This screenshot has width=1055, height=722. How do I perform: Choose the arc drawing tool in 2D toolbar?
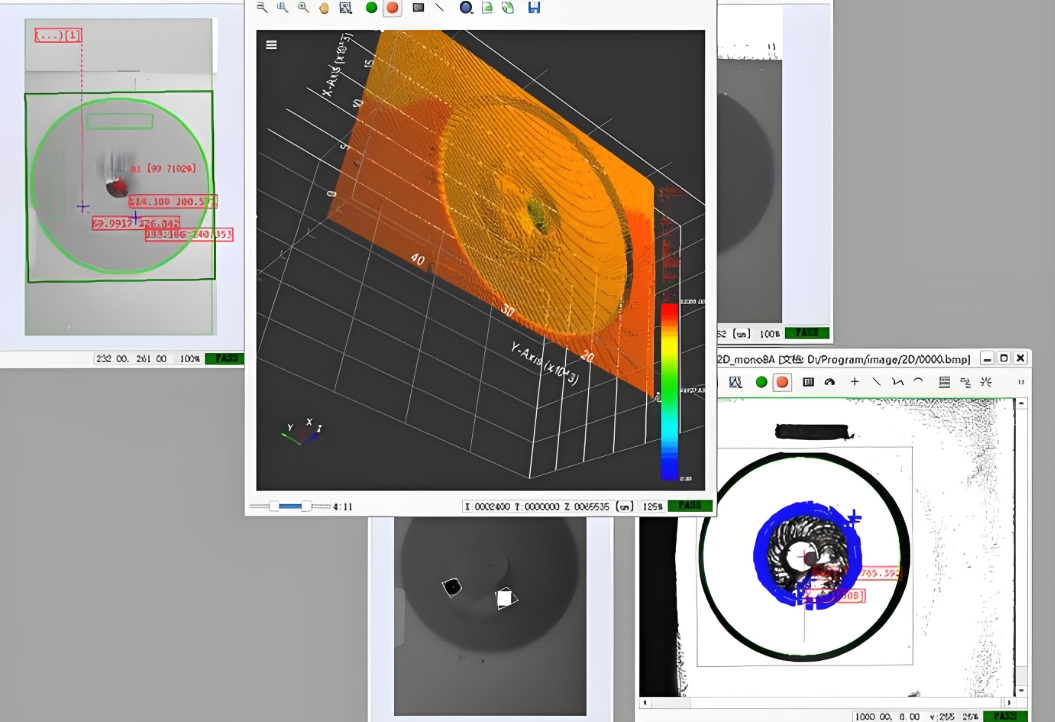click(x=918, y=382)
